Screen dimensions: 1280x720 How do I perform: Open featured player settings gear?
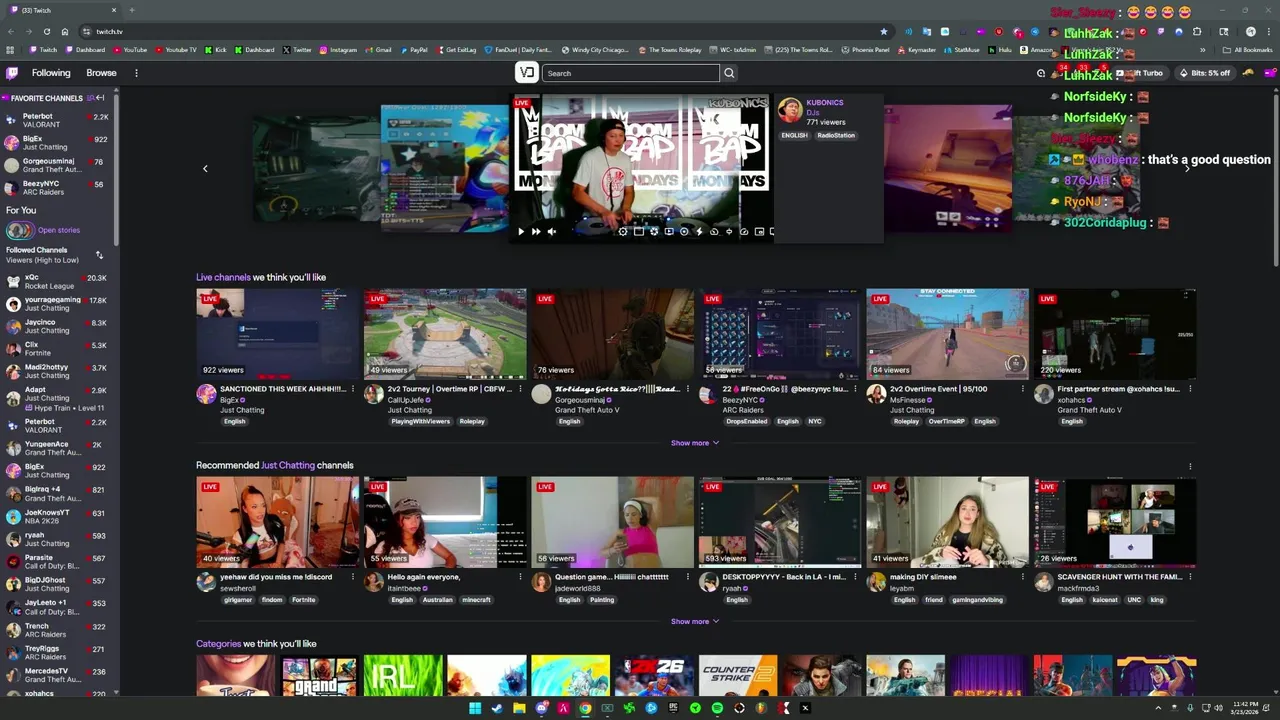pyautogui.click(x=623, y=231)
